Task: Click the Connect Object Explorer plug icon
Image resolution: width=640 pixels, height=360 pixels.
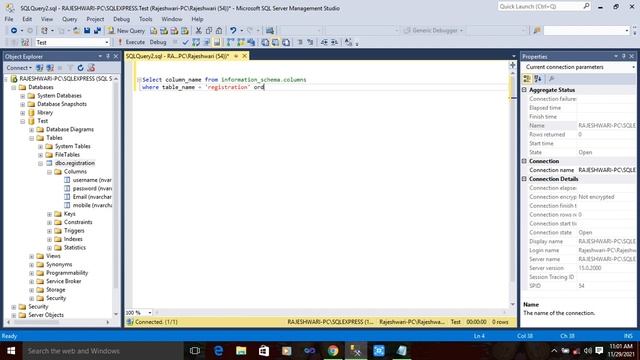Action: click(40, 68)
